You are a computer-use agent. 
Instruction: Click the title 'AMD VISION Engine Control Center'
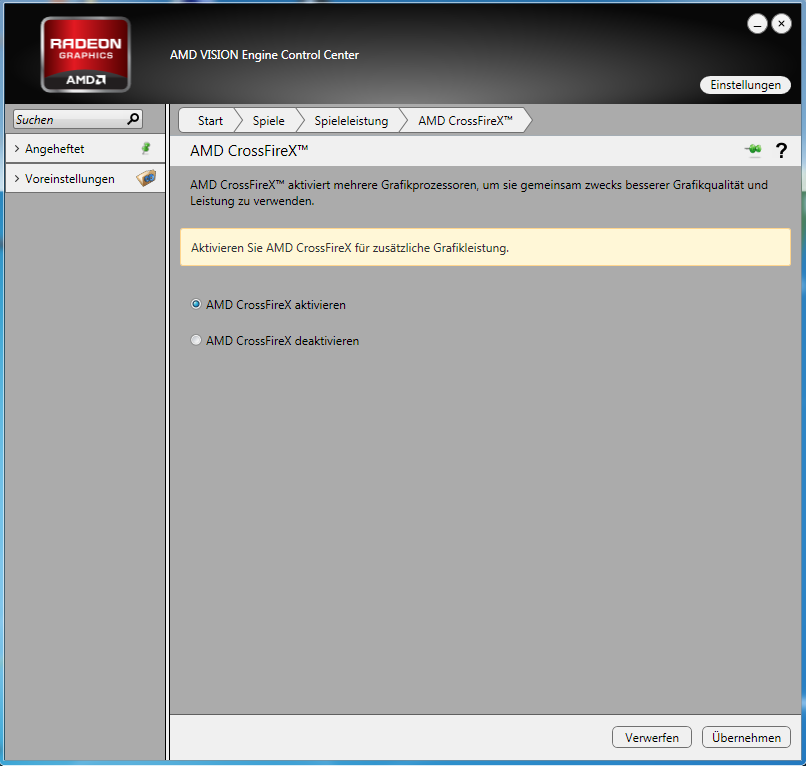264,55
